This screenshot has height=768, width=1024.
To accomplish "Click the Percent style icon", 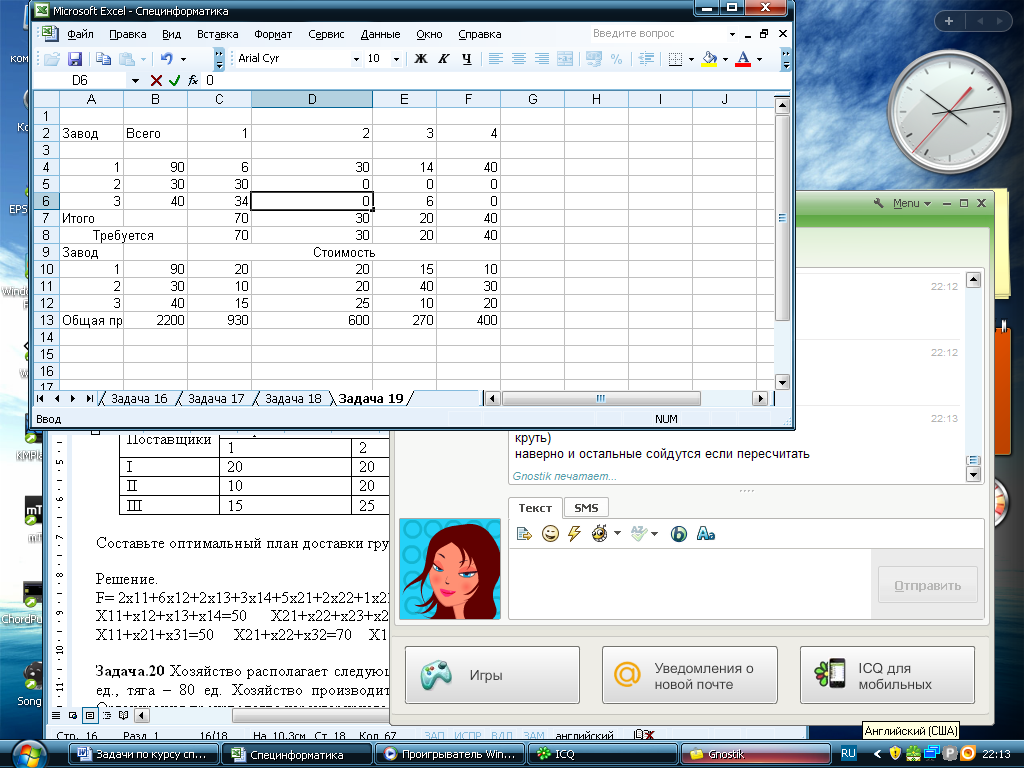I will pyautogui.click(x=616, y=59).
